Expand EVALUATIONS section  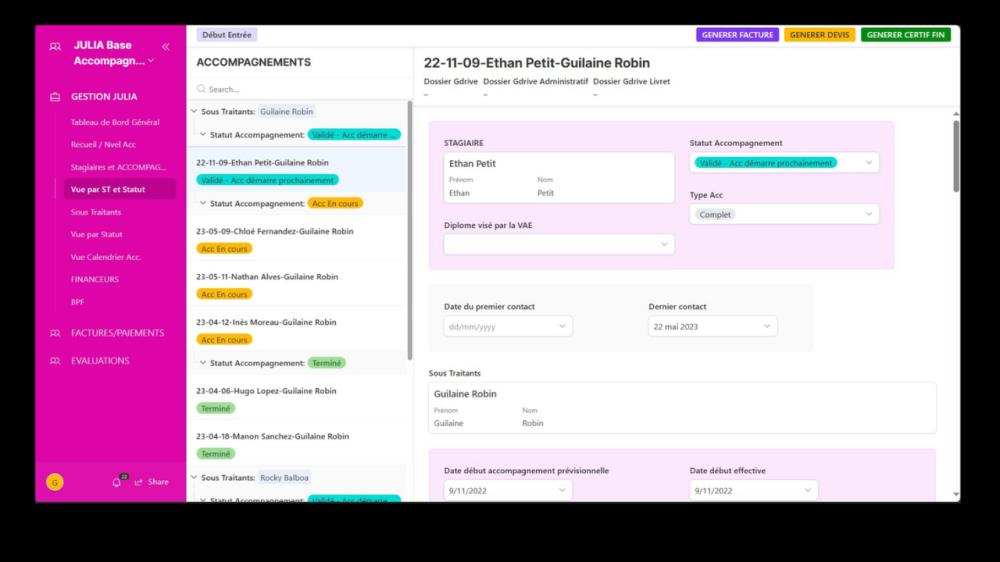click(100, 361)
